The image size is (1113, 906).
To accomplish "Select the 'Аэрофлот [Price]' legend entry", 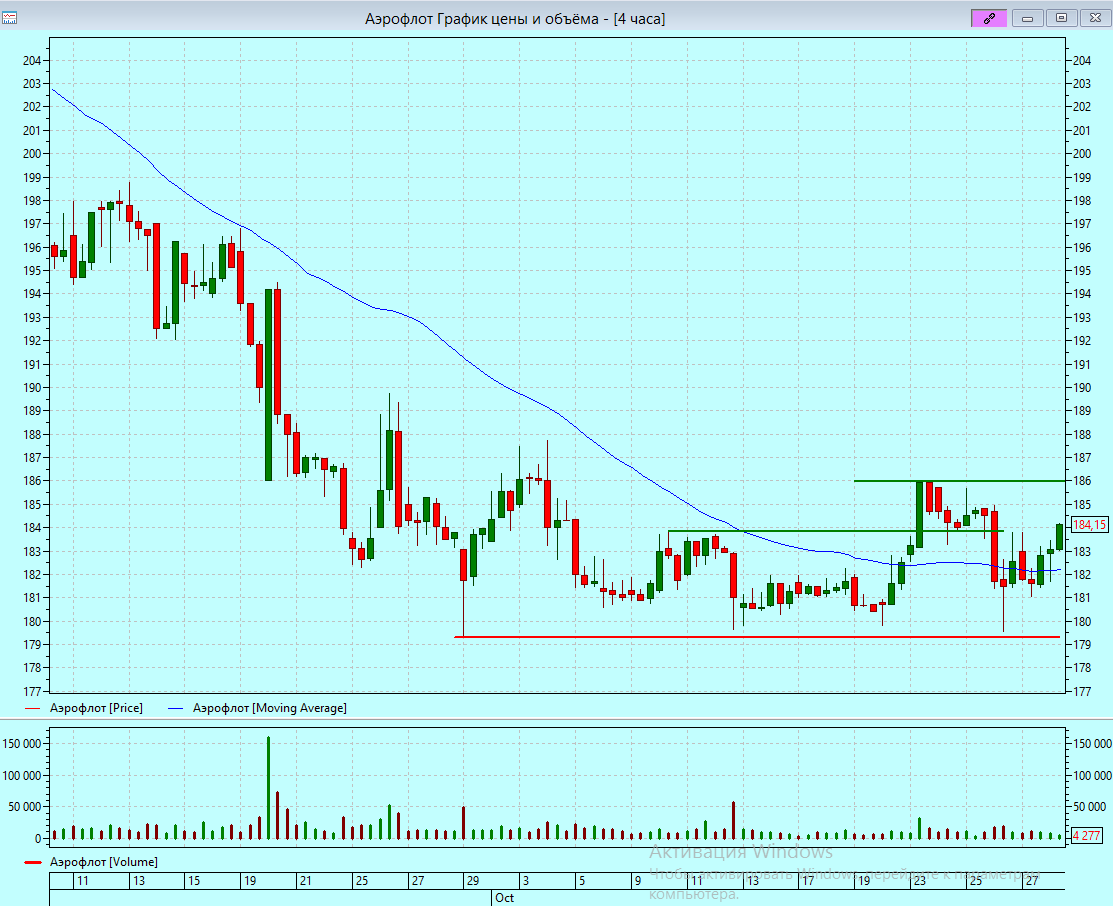I will (x=96, y=708).
